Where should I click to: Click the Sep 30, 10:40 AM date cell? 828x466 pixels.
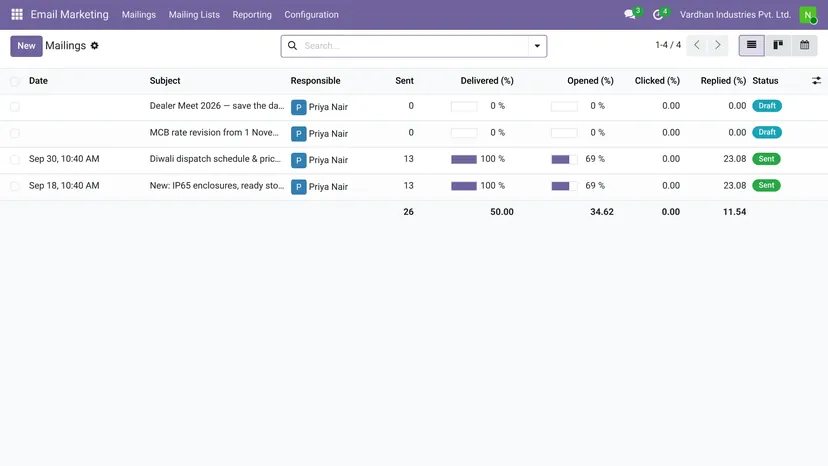coord(64,159)
